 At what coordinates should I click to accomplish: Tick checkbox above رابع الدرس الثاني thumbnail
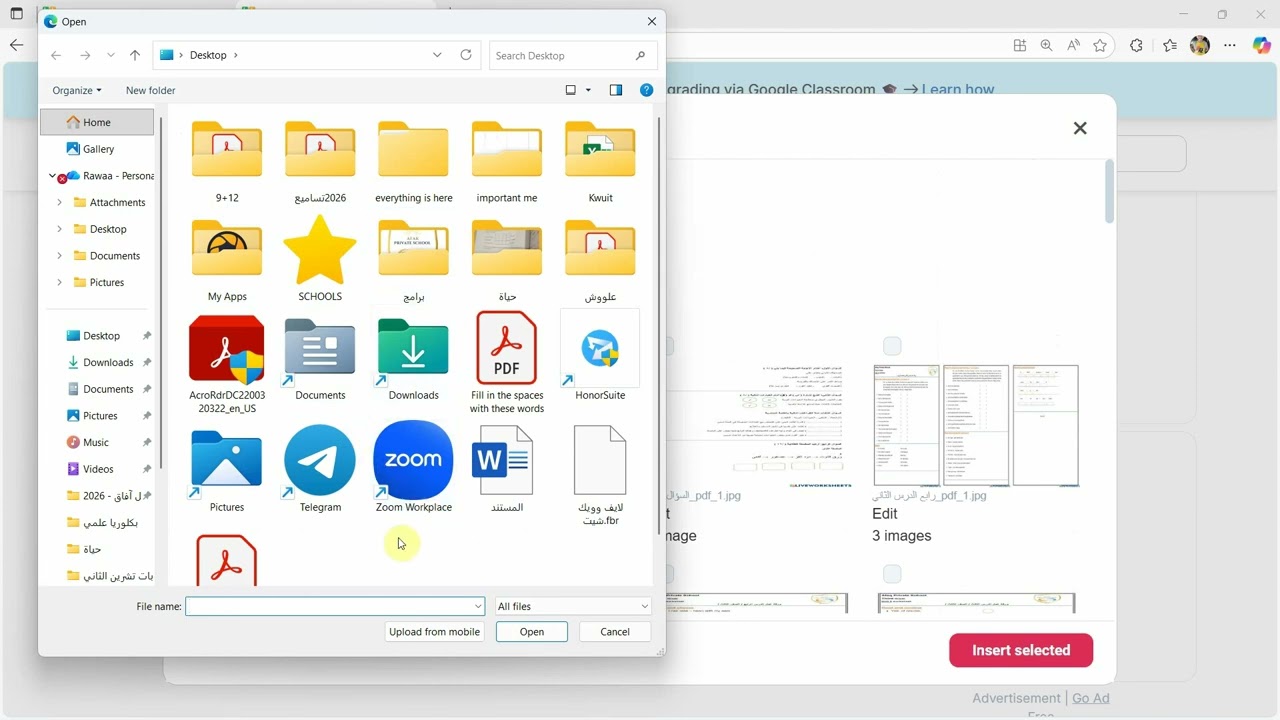tap(892, 346)
